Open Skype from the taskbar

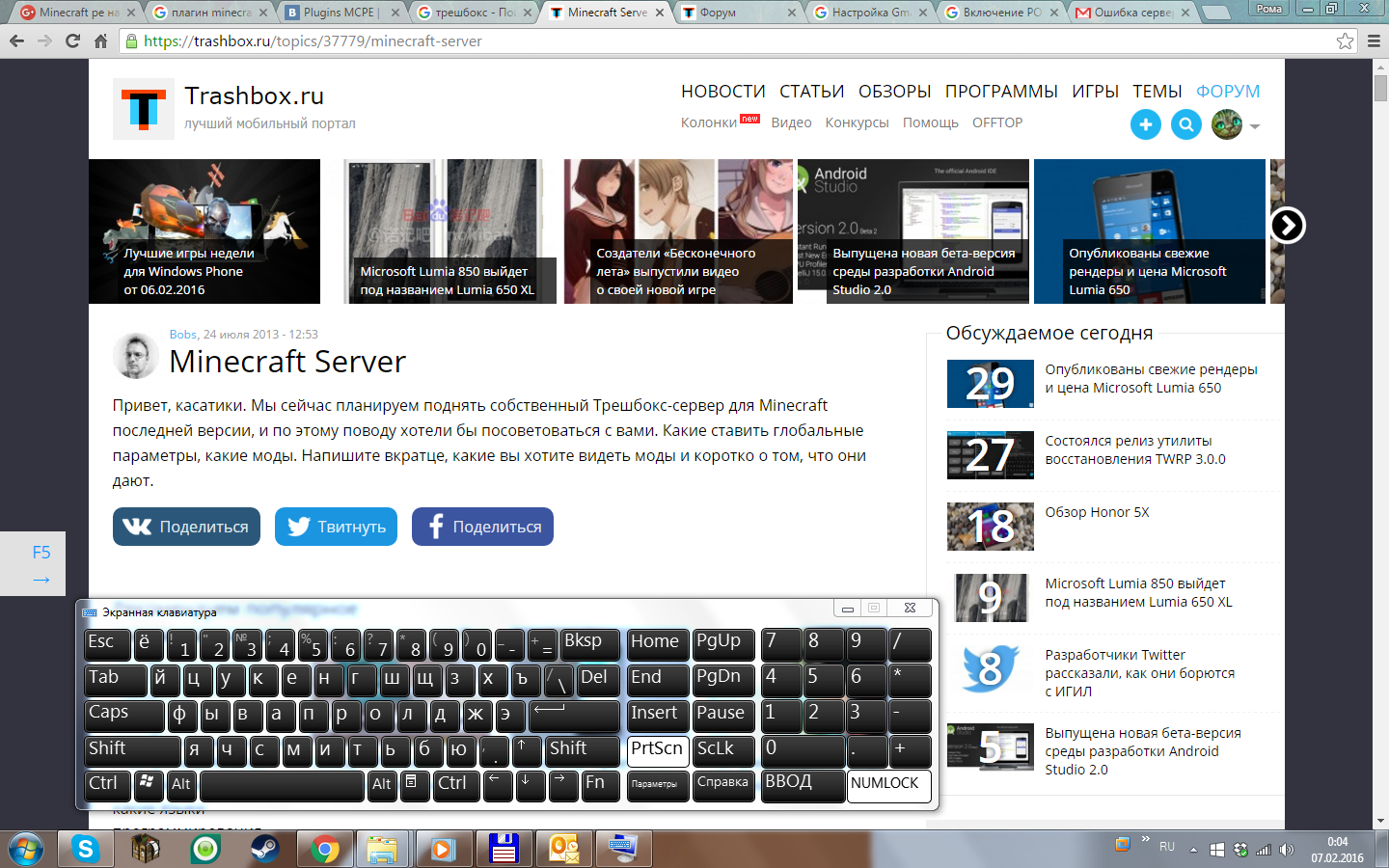(86, 849)
